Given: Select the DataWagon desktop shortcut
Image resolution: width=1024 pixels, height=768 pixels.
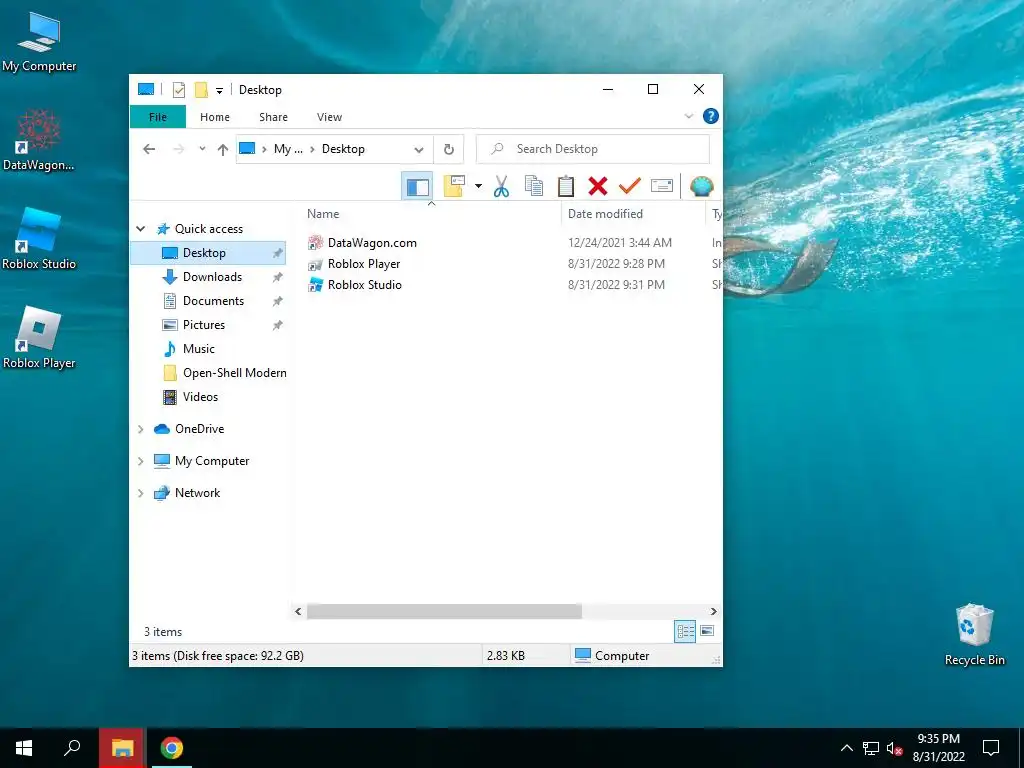Looking at the screenshot, I should 39,140.
